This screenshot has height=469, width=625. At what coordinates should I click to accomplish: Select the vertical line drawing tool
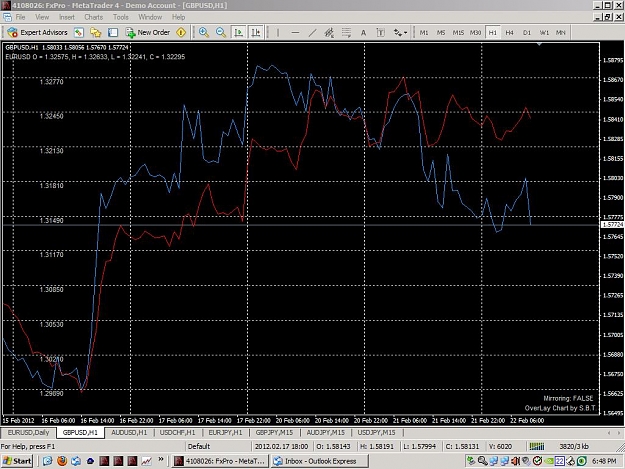[x=278, y=33]
